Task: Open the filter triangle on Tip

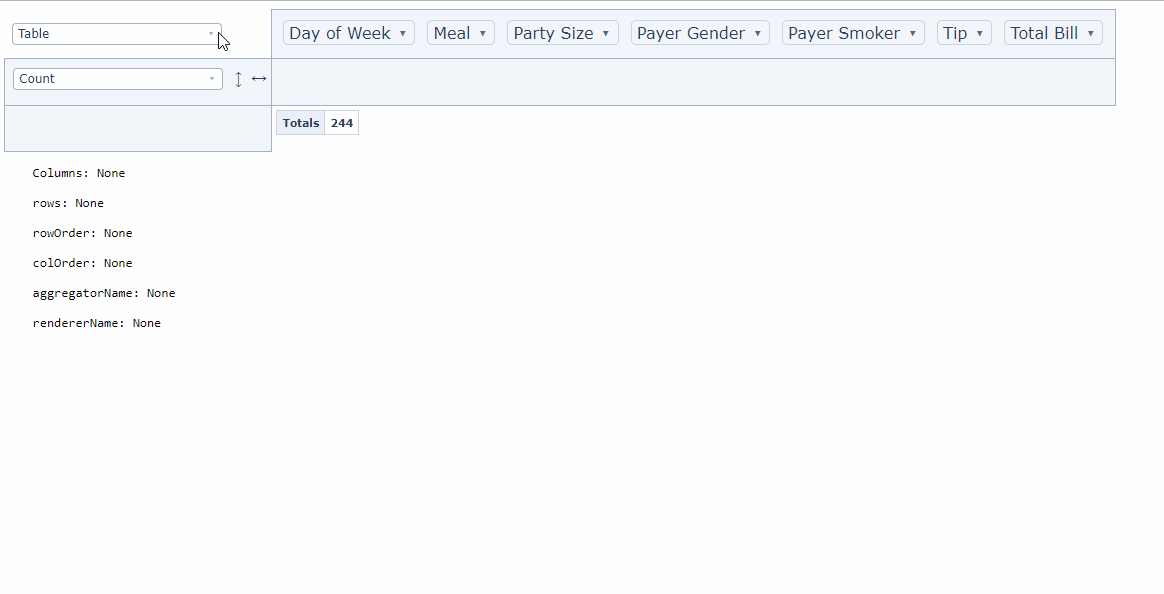Action: [979, 32]
